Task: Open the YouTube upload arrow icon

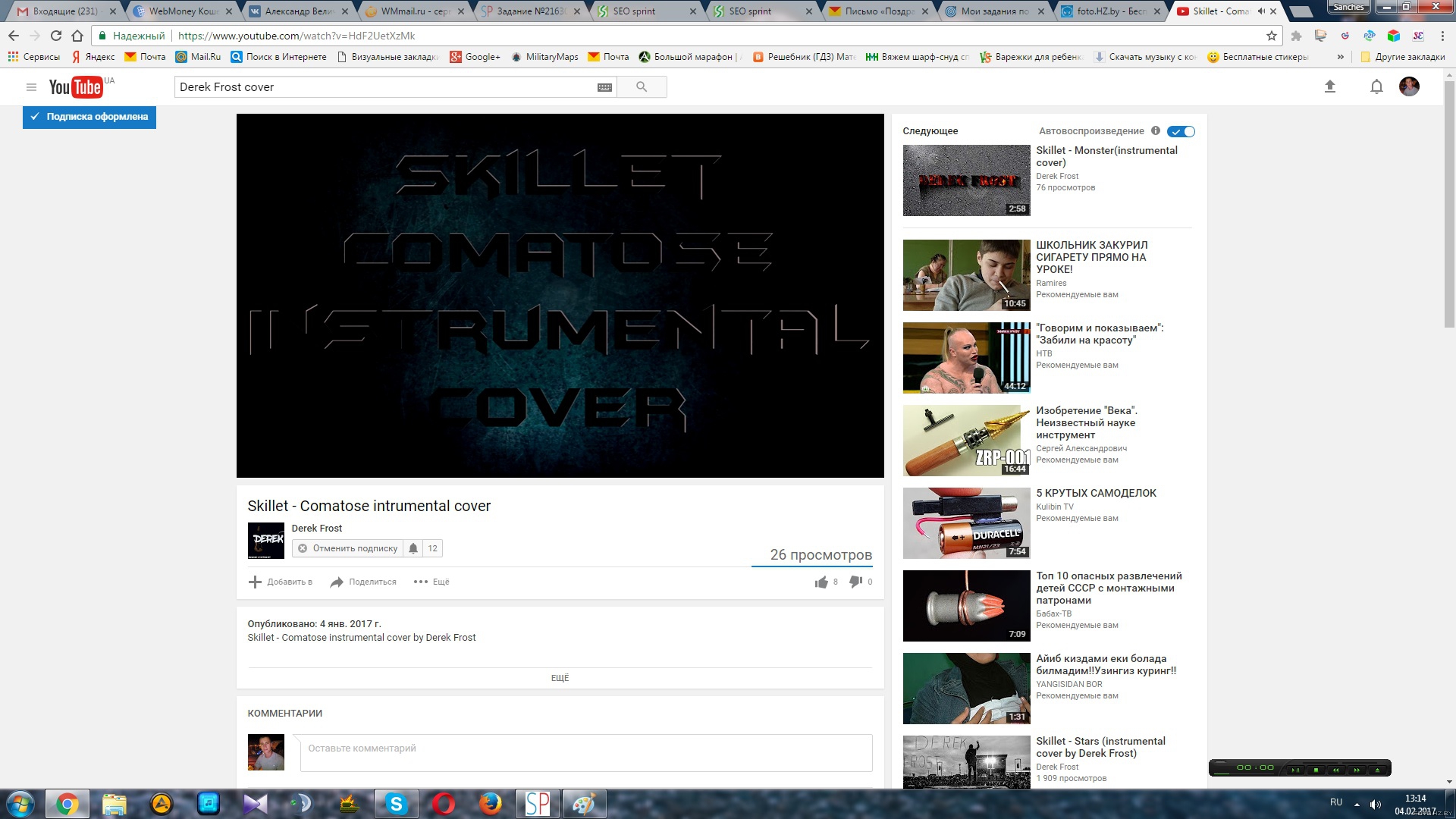Action: pos(1329,86)
